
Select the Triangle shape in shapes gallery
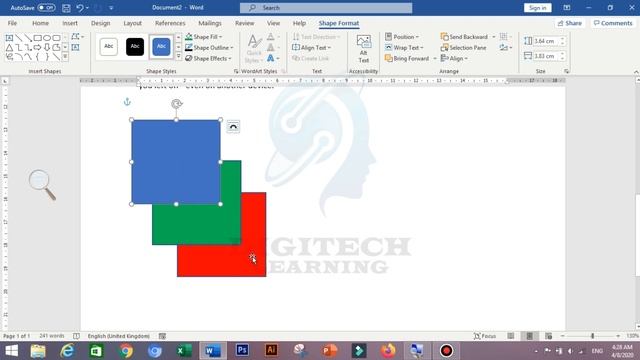tap(9, 48)
